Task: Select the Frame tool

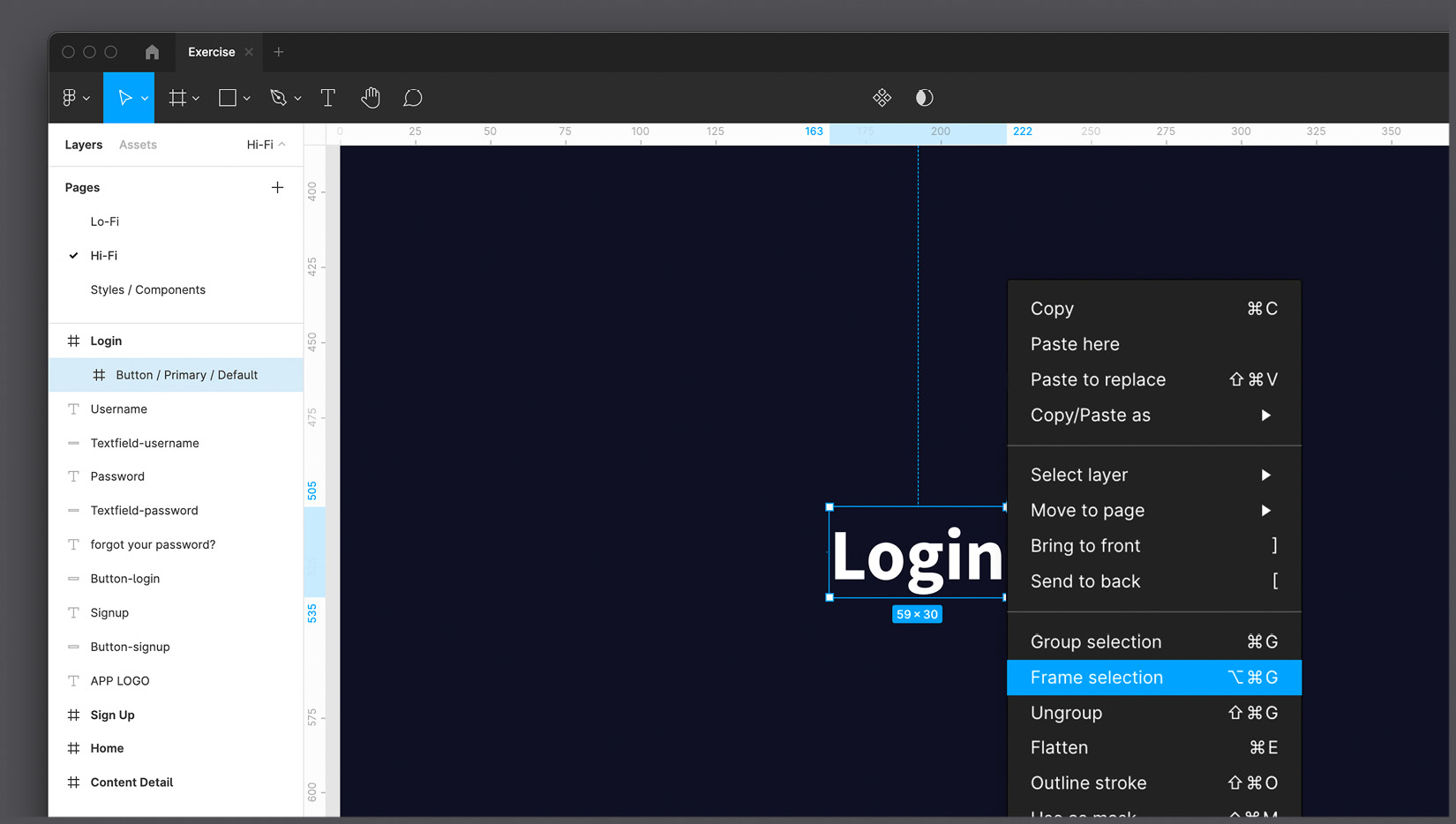Action: pos(178,98)
